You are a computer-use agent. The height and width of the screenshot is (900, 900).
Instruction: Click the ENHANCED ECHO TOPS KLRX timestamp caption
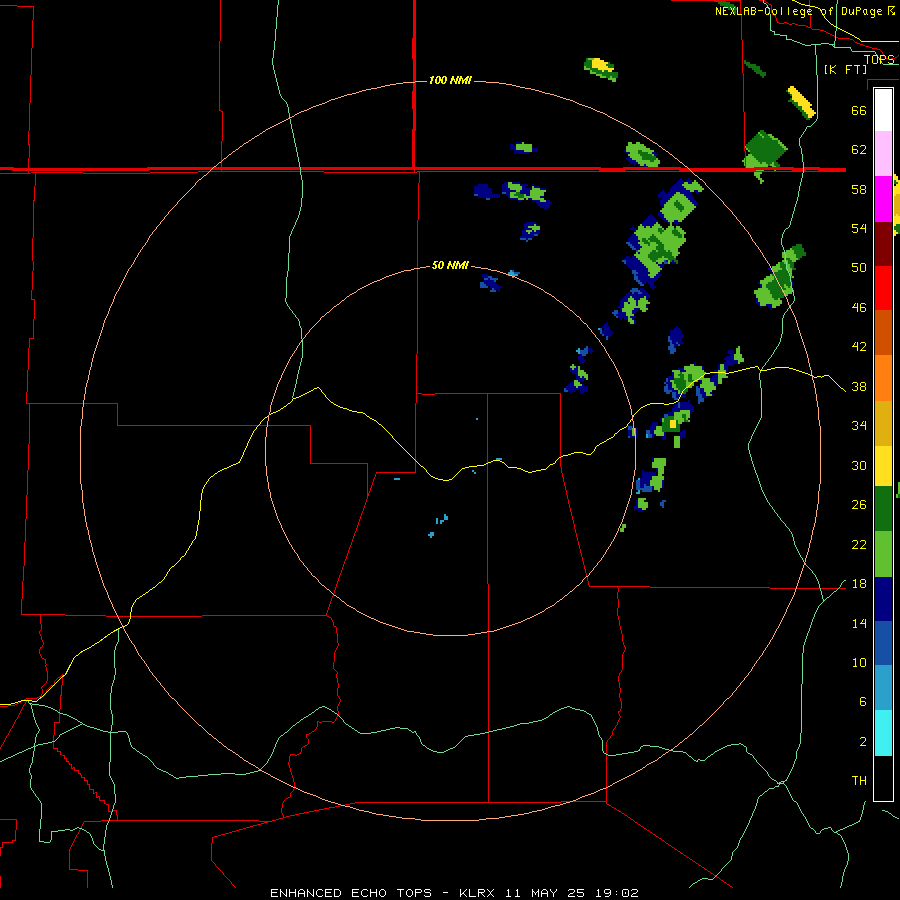454,893
